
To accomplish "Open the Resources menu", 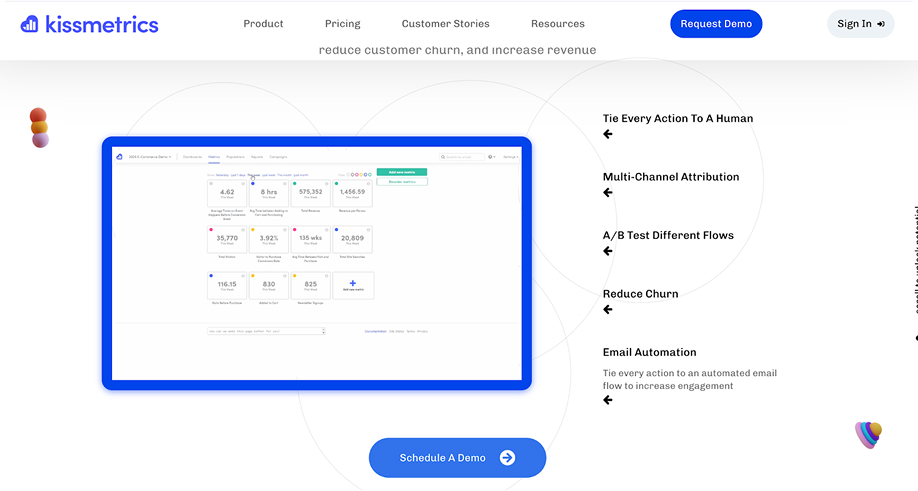I will [557, 24].
